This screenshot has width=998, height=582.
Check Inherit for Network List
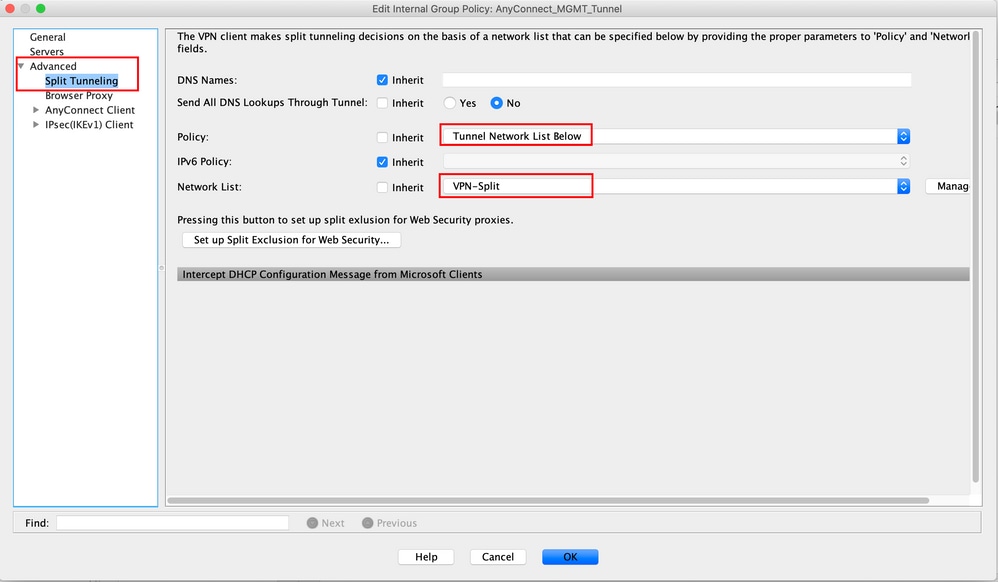[382, 187]
